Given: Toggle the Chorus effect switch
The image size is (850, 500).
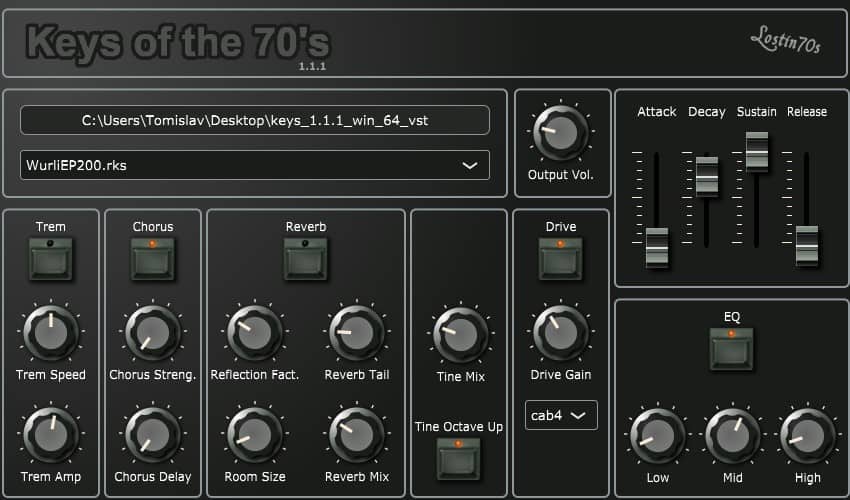Looking at the screenshot, I should (x=153, y=259).
